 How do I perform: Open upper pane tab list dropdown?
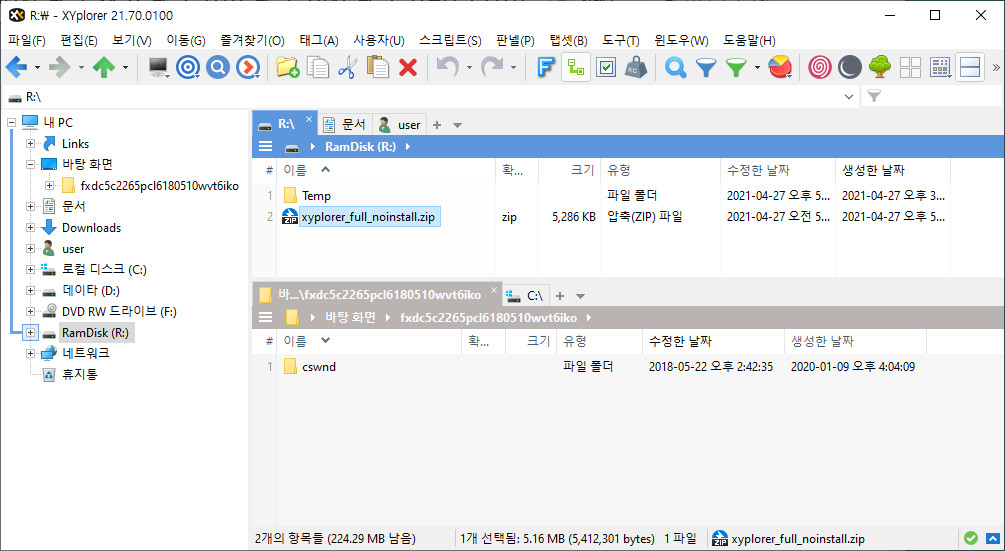[x=457, y=125]
